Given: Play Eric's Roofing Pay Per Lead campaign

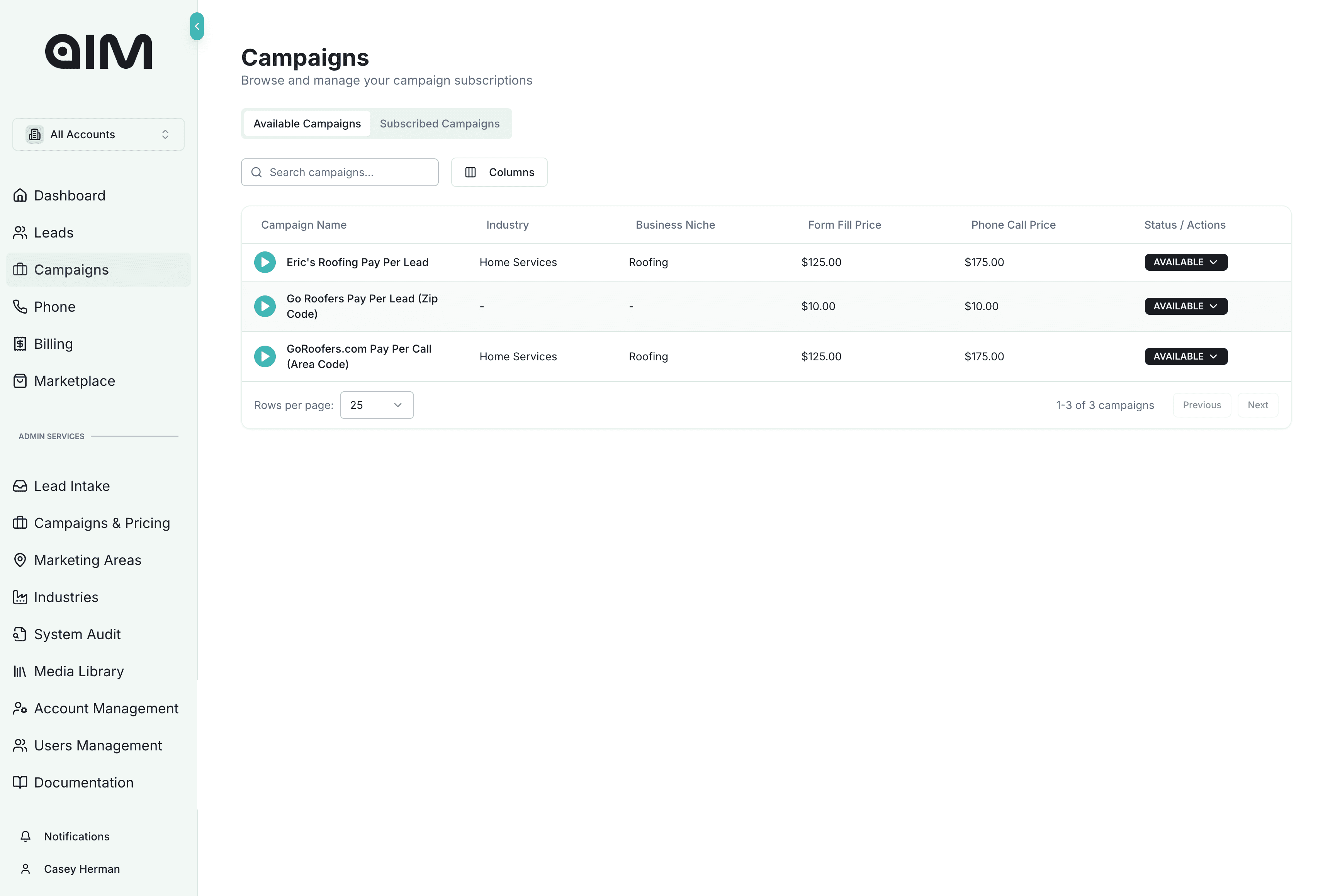Looking at the screenshot, I should click(x=265, y=262).
